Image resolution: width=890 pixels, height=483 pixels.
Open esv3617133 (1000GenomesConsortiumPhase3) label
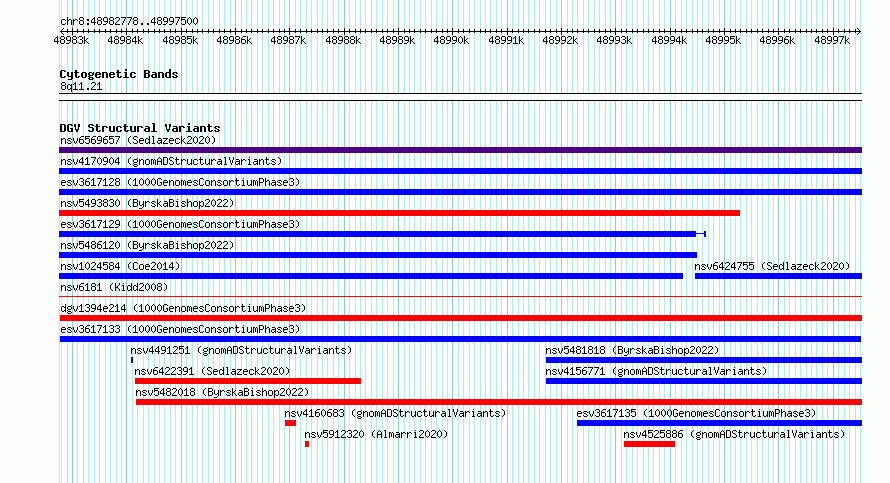tap(180, 329)
